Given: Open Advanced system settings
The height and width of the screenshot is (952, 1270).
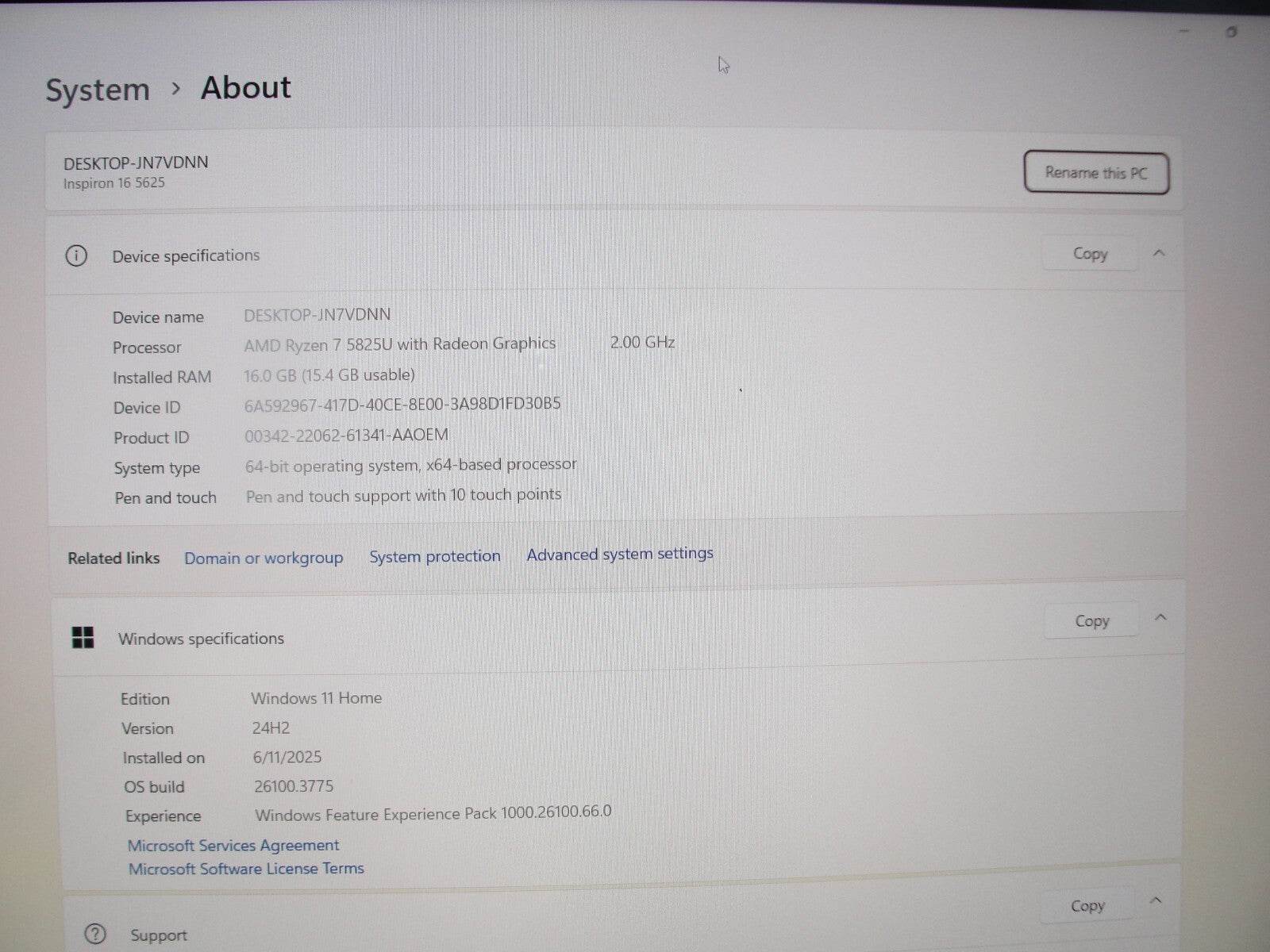Looking at the screenshot, I should tap(619, 554).
